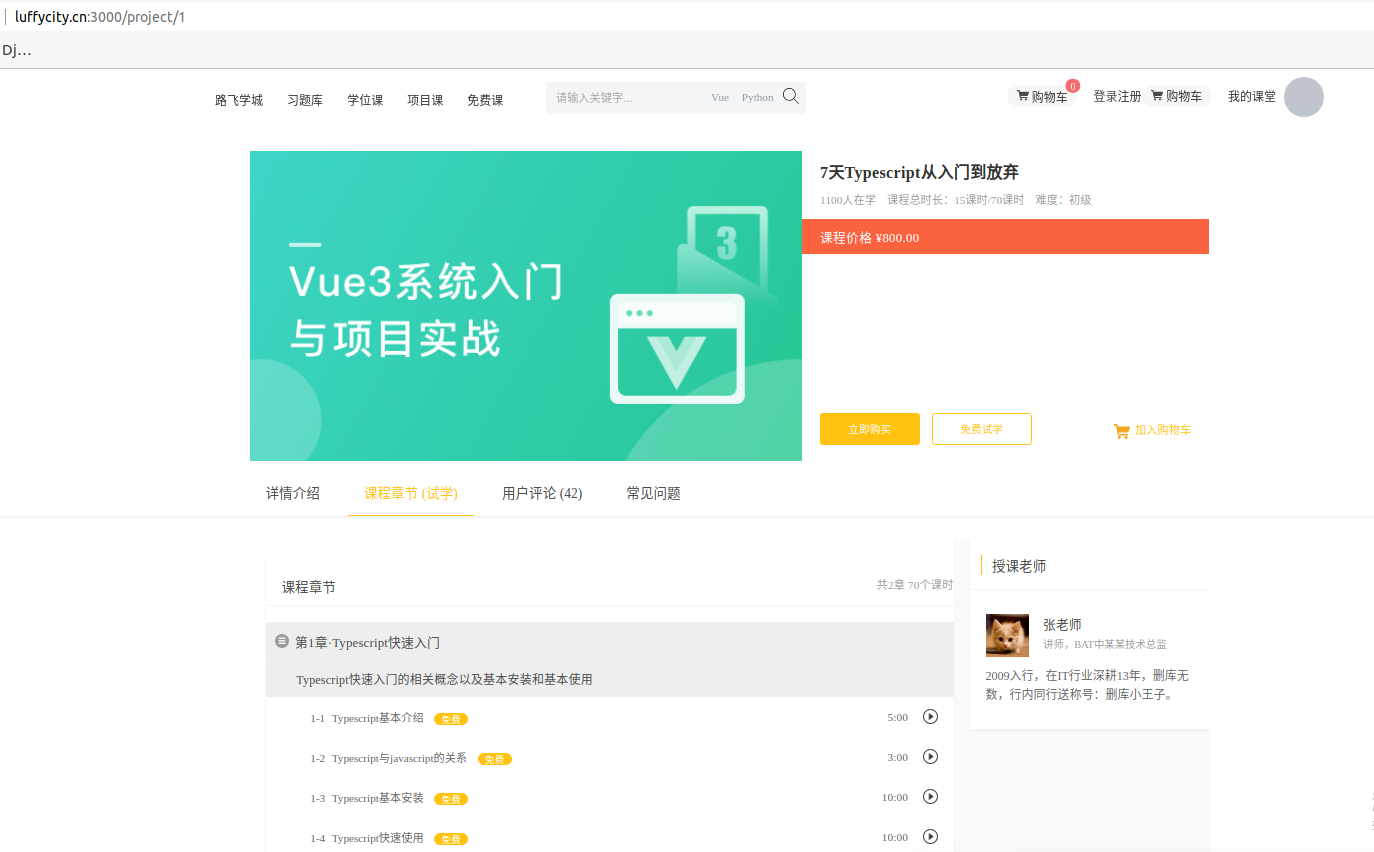
Task: Collapse chapter 第1章·Typescript快速入门 via its icon
Action: coord(282,641)
